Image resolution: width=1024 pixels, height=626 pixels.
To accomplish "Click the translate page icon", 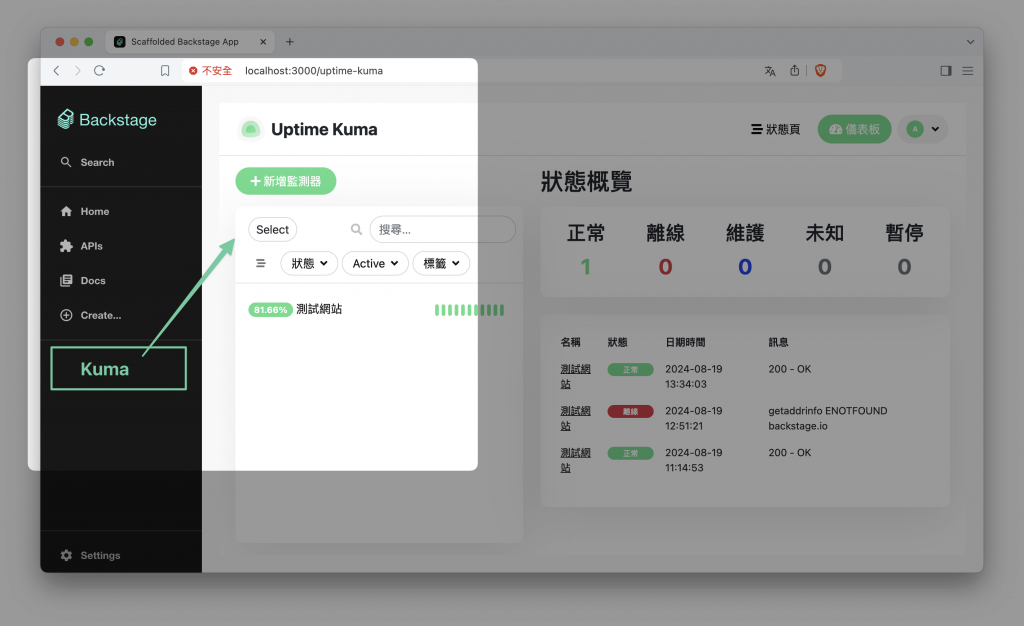I will tap(770, 70).
